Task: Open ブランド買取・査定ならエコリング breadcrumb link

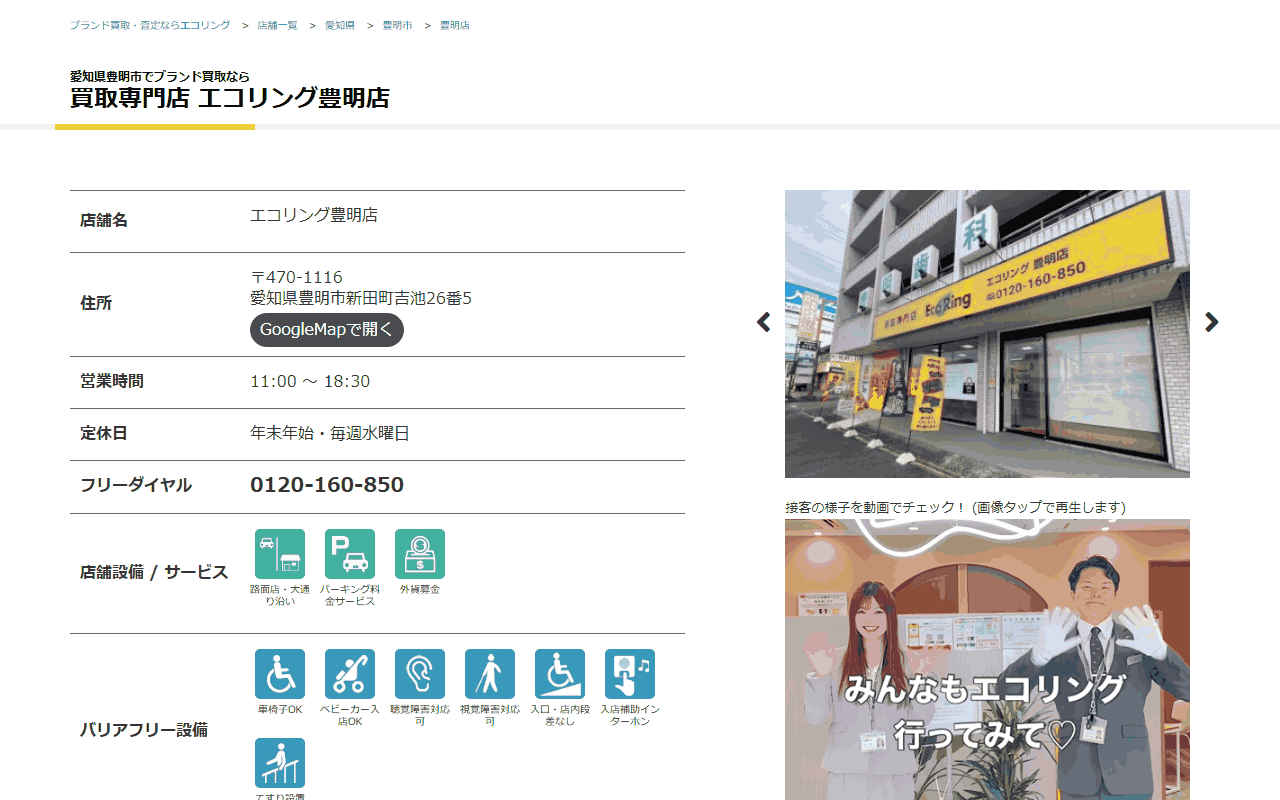Action: 150,25
